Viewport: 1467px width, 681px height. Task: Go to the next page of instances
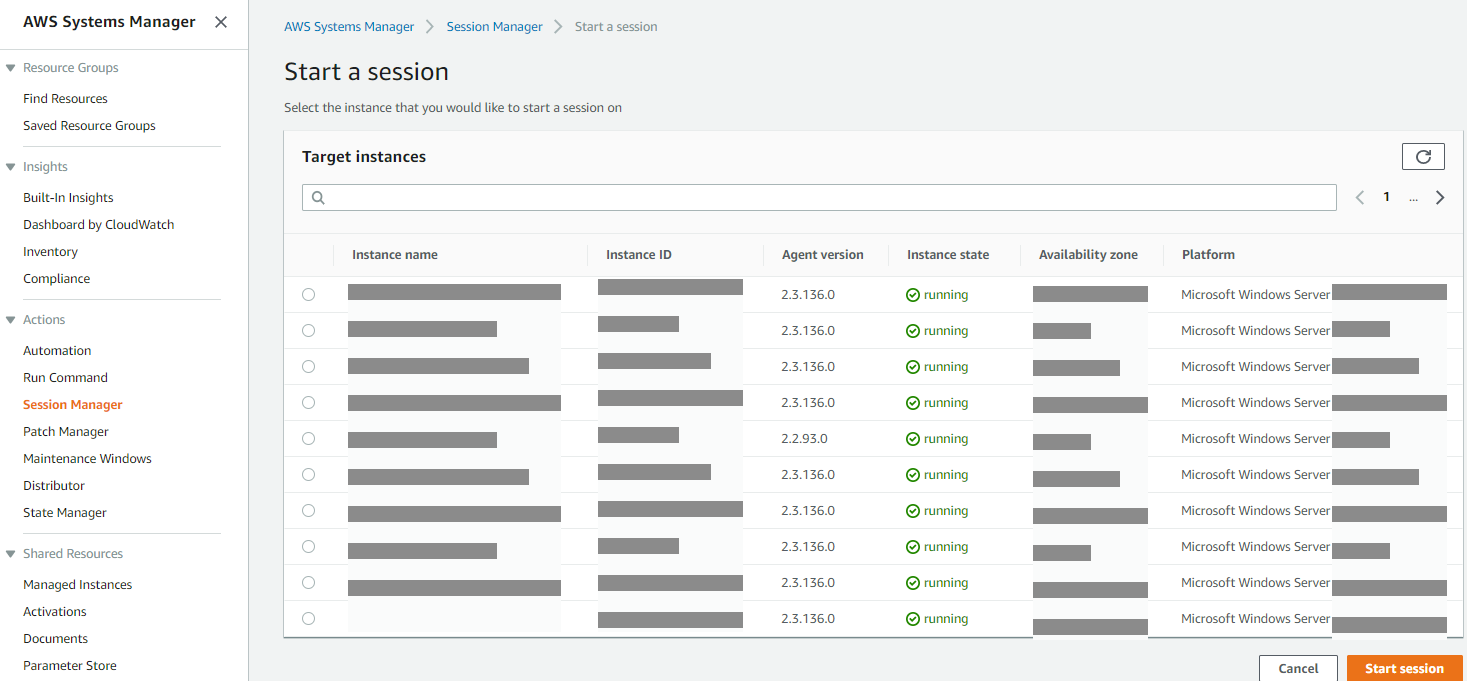pos(1440,197)
